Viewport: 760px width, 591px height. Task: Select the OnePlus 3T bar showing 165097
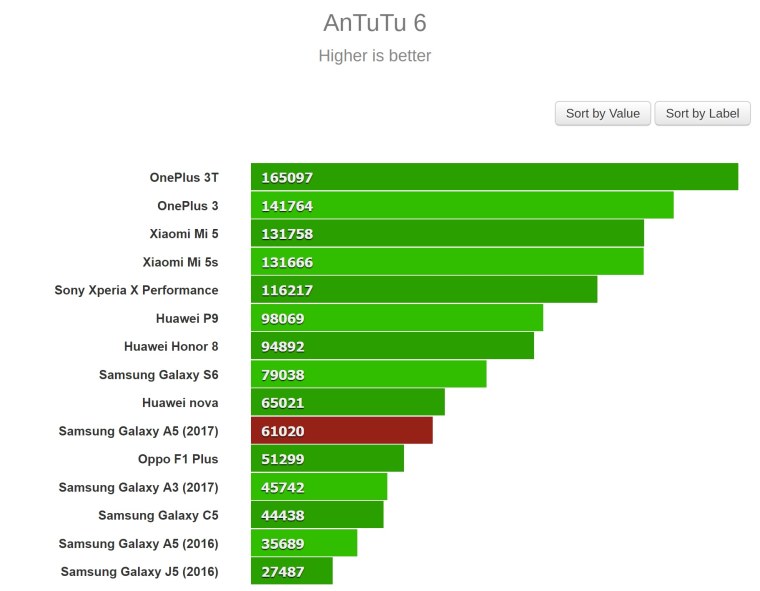tap(494, 177)
